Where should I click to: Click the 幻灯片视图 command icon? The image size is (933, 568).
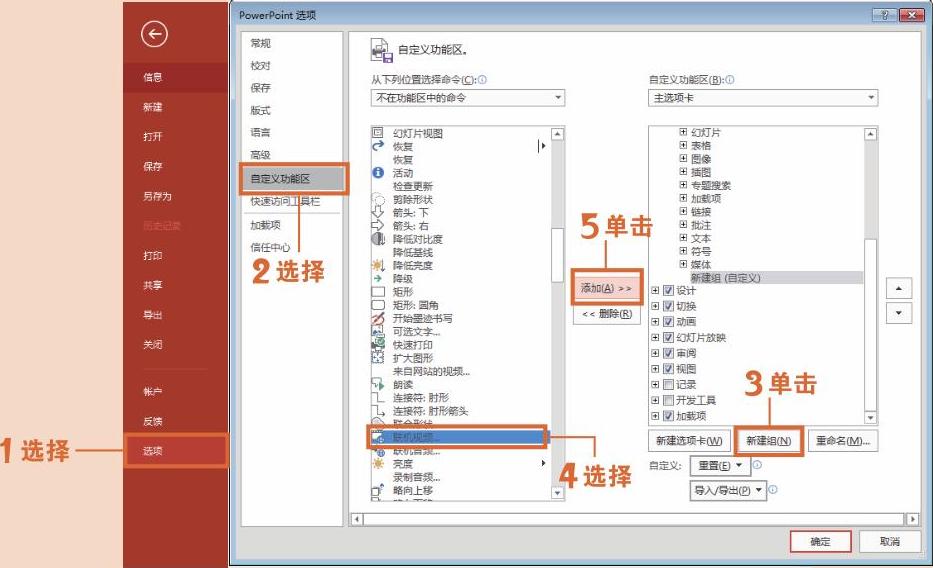[377, 133]
